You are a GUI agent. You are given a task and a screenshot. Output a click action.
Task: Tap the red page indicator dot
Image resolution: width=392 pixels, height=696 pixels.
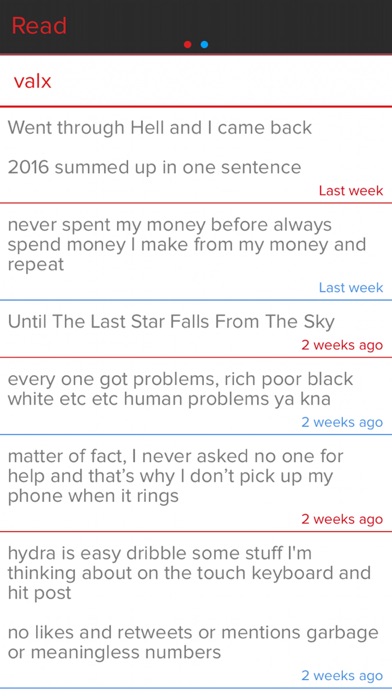pos(187,44)
